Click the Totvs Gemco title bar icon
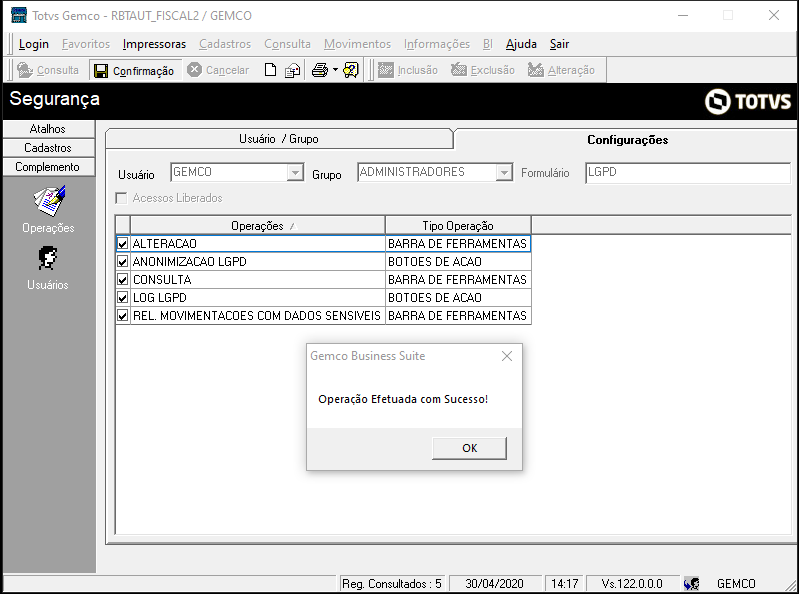 click(19, 15)
